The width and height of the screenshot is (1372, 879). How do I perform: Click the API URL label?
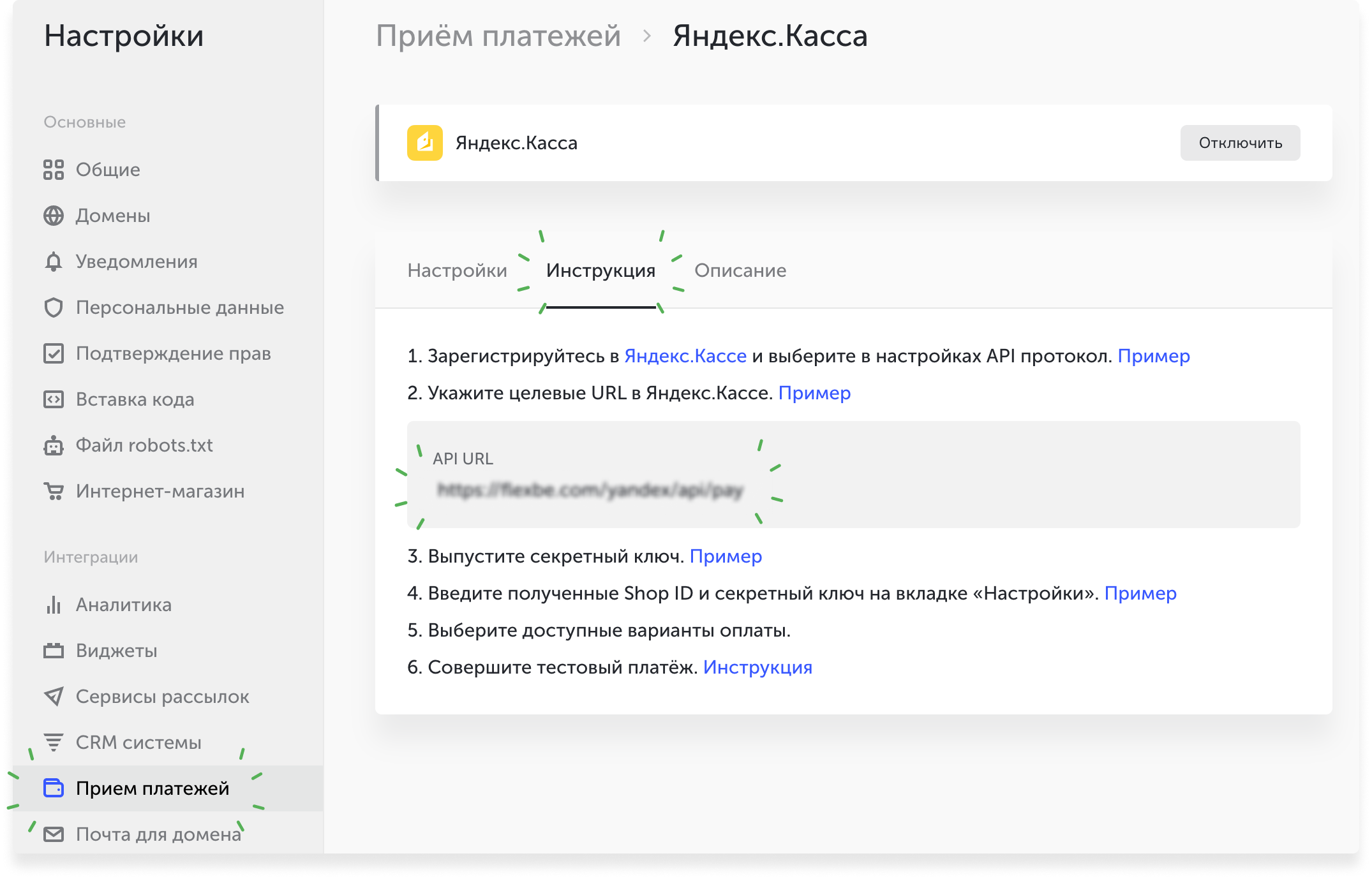pos(463,459)
